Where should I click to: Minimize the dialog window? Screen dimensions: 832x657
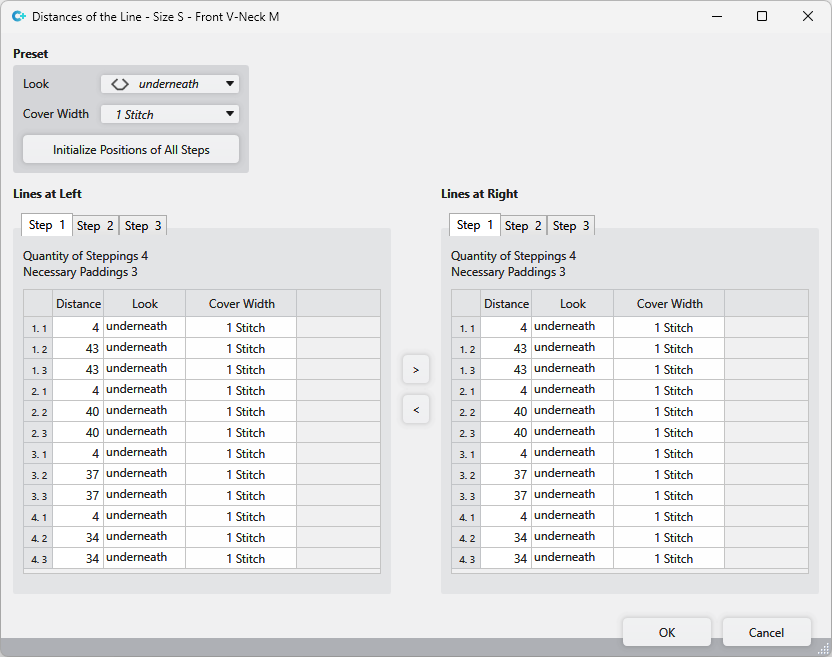[x=715, y=17]
